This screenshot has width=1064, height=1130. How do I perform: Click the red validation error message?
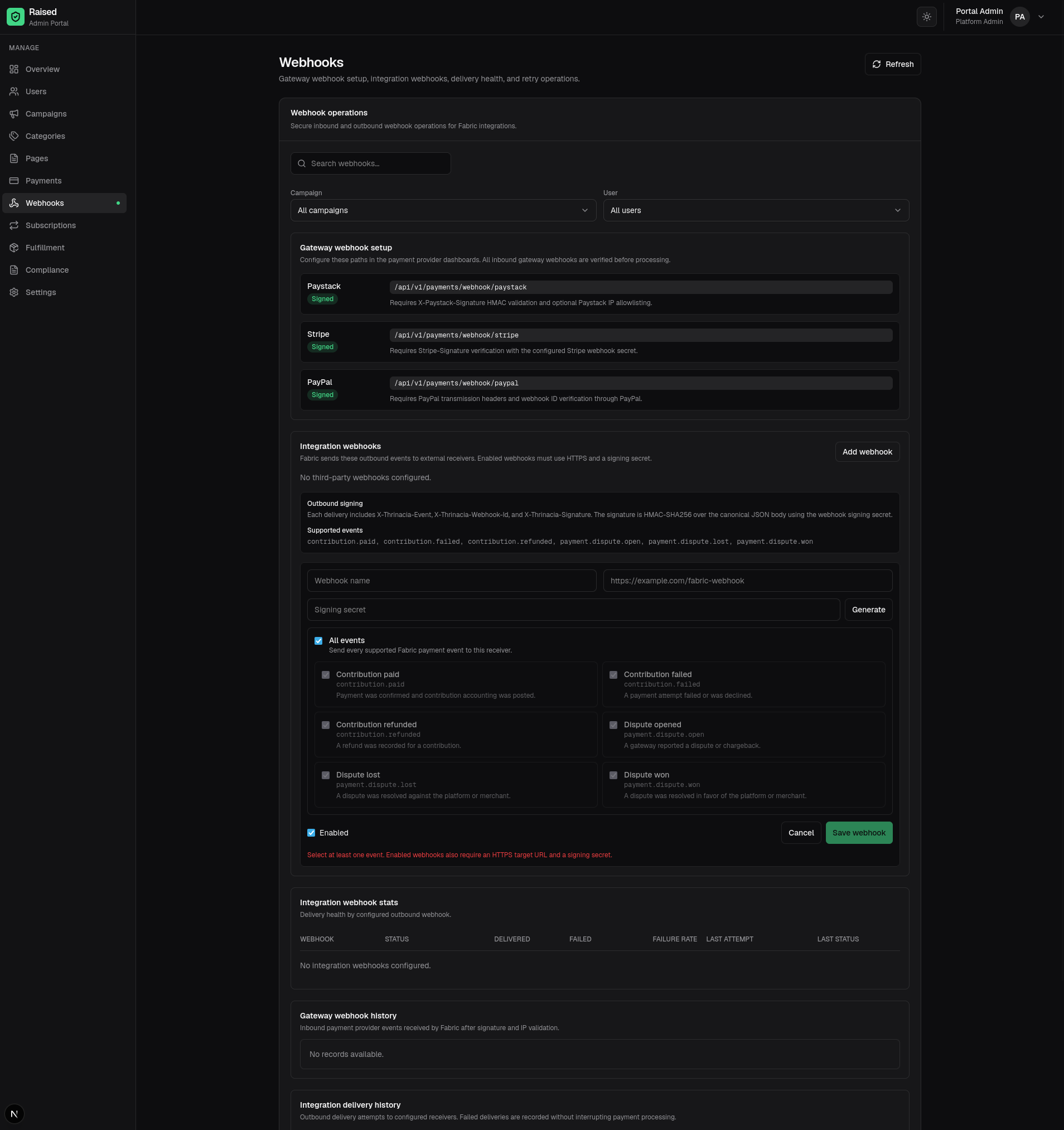(460, 855)
